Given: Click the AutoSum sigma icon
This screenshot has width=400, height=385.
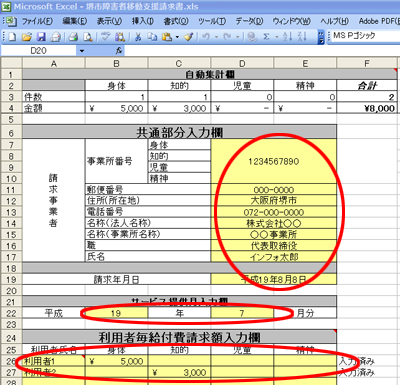Looking at the screenshot, I should tap(266, 37).
